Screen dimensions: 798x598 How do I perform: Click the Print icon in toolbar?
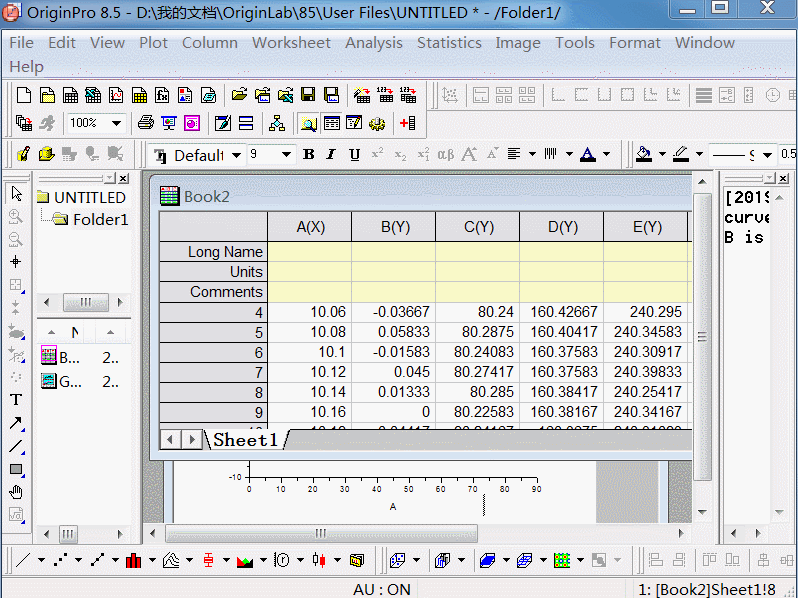(146, 123)
